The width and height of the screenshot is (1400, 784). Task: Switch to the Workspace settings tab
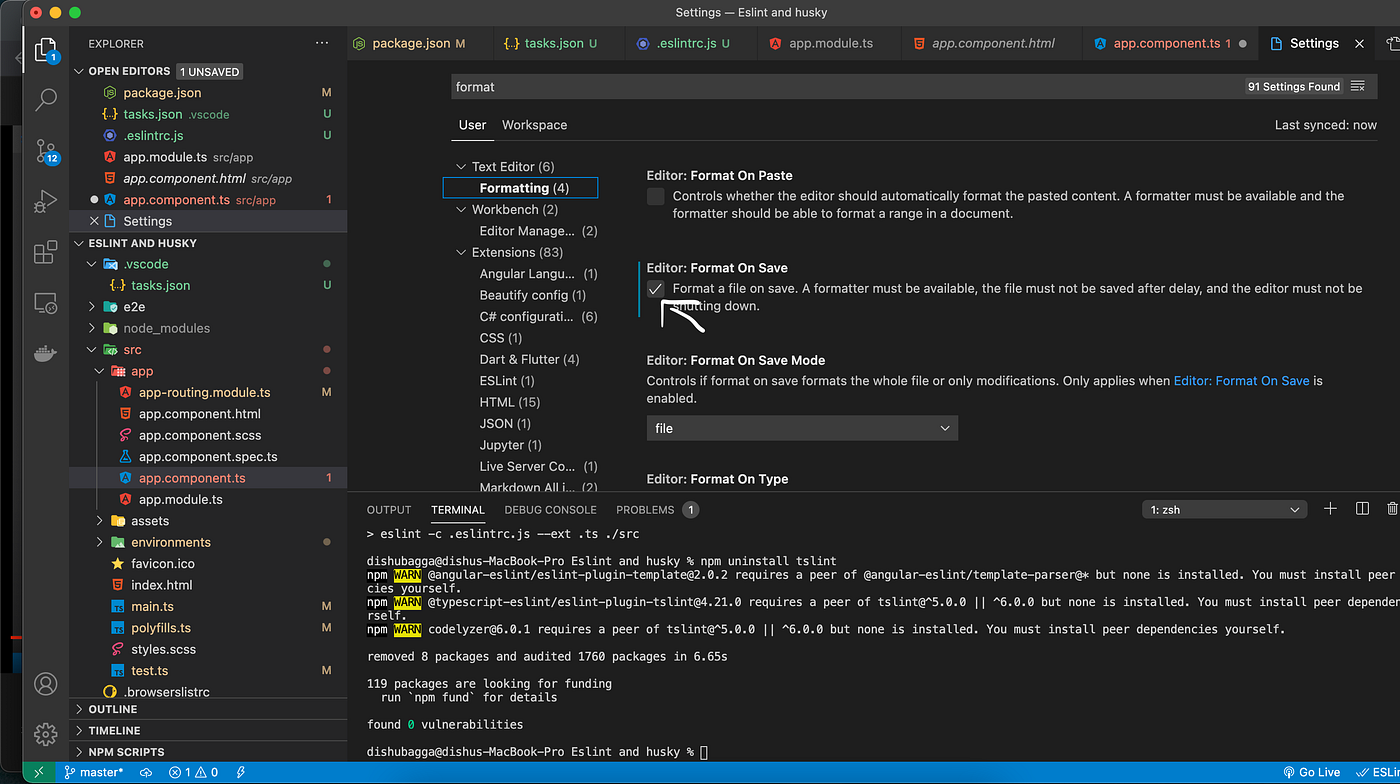pos(534,125)
